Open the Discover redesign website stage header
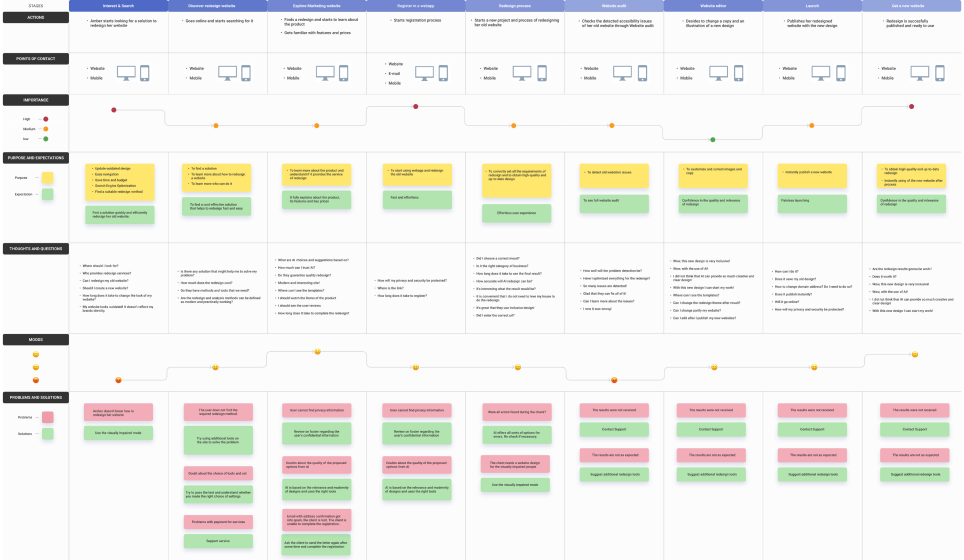This screenshot has width=964, height=560. [x=218, y=6]
